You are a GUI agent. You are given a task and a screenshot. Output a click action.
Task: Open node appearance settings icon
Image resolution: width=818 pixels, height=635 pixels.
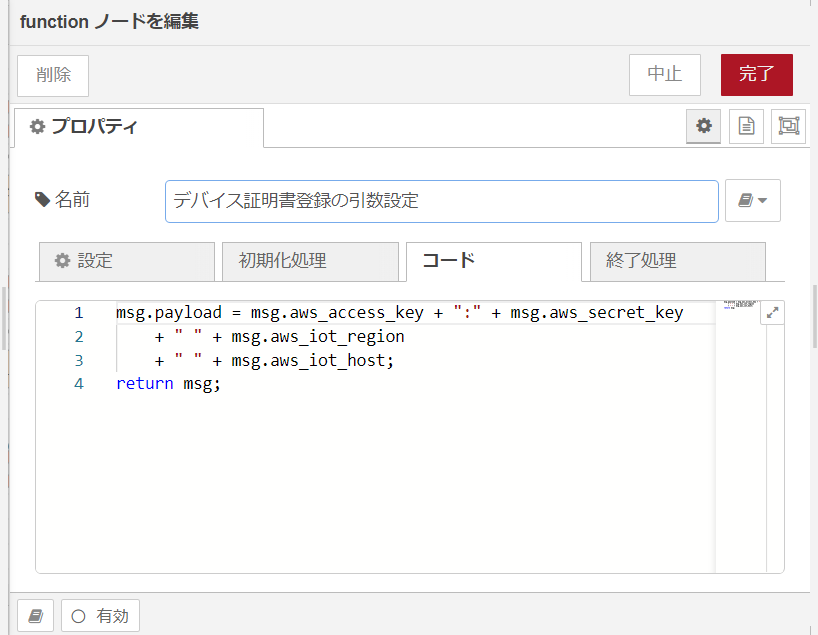tap(789, 126)
